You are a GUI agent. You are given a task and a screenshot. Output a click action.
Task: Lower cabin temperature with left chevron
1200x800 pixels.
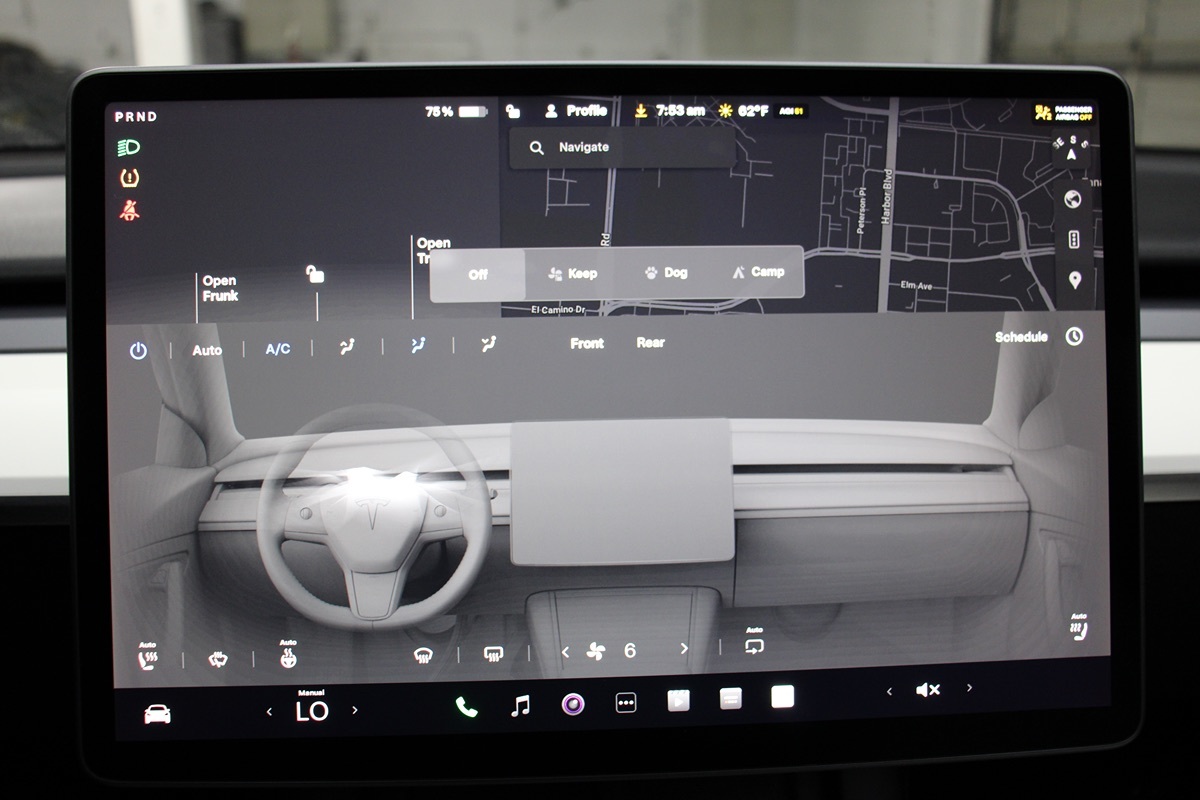269,711
